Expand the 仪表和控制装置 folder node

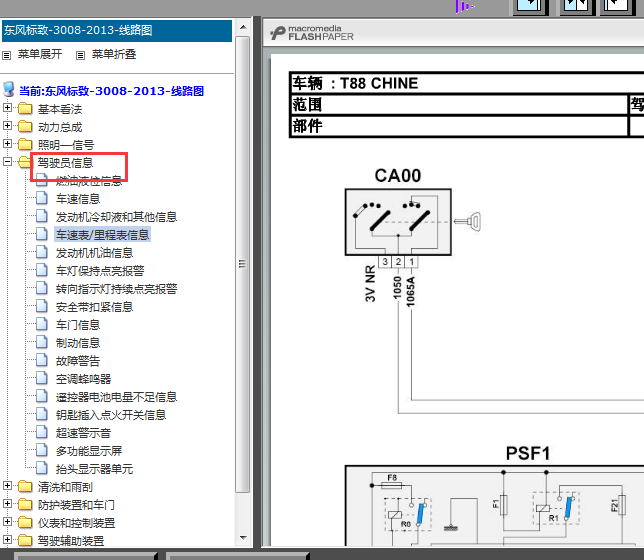[x=7, y=522]
